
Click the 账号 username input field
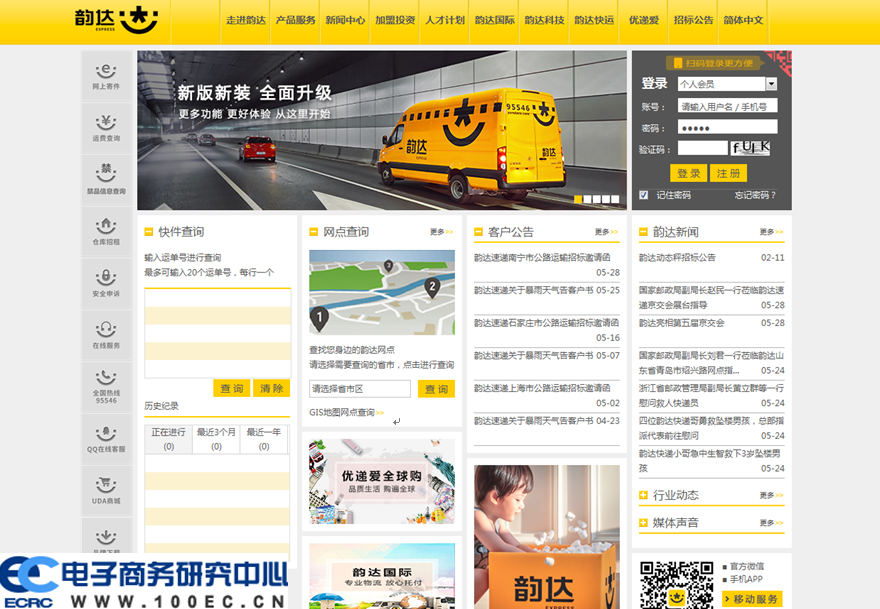(x=727, y=106)
